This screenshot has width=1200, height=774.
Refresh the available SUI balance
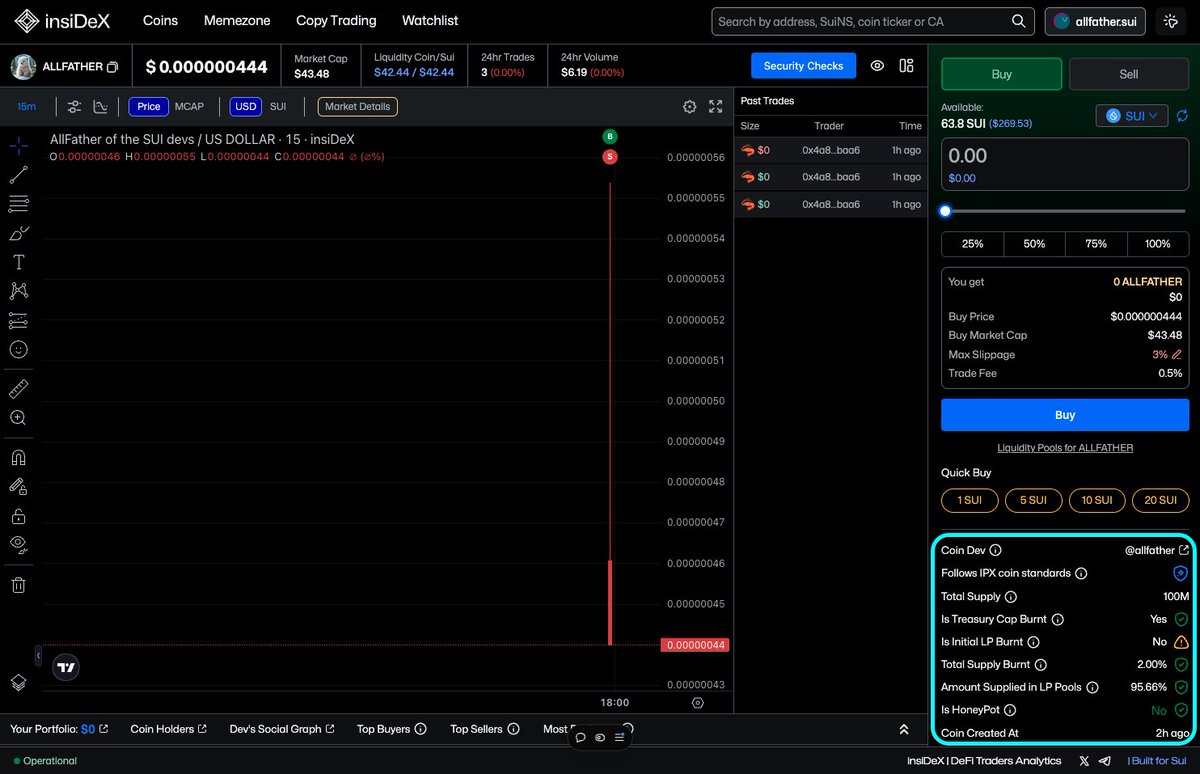tap(1181, 116)
